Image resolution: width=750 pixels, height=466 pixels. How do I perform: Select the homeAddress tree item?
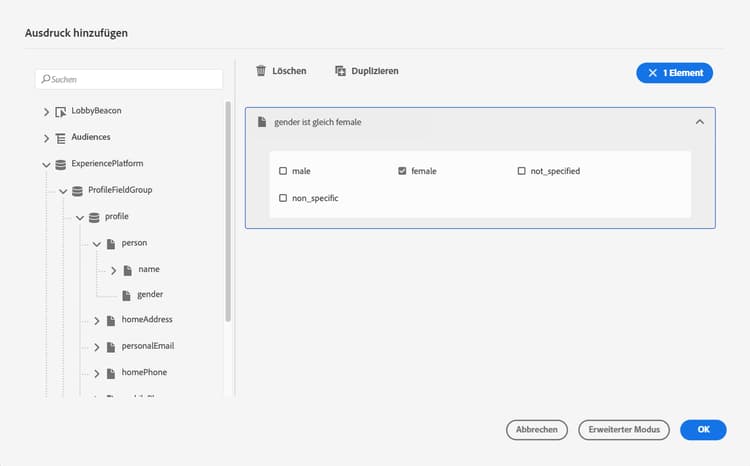[x=147, y=319]
